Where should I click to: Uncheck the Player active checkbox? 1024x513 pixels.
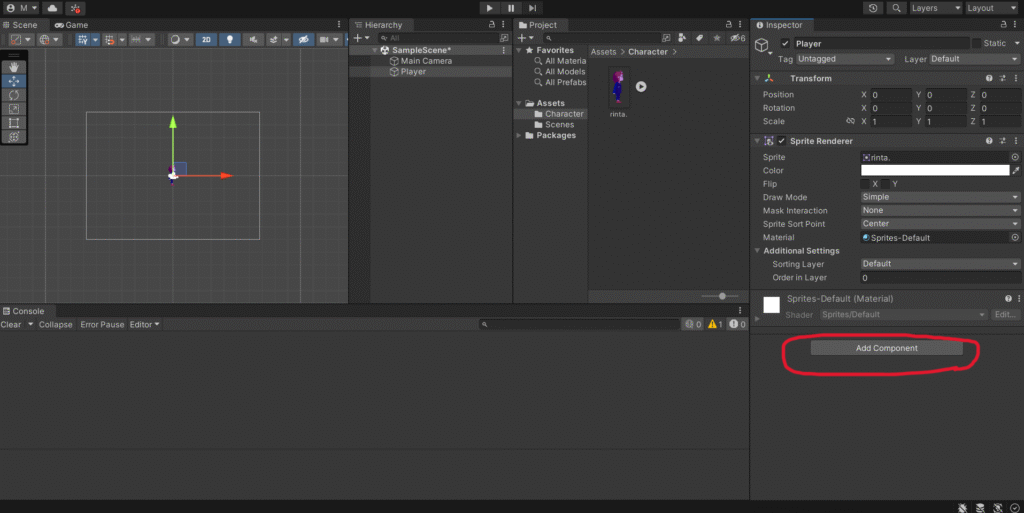click(785, 44)
